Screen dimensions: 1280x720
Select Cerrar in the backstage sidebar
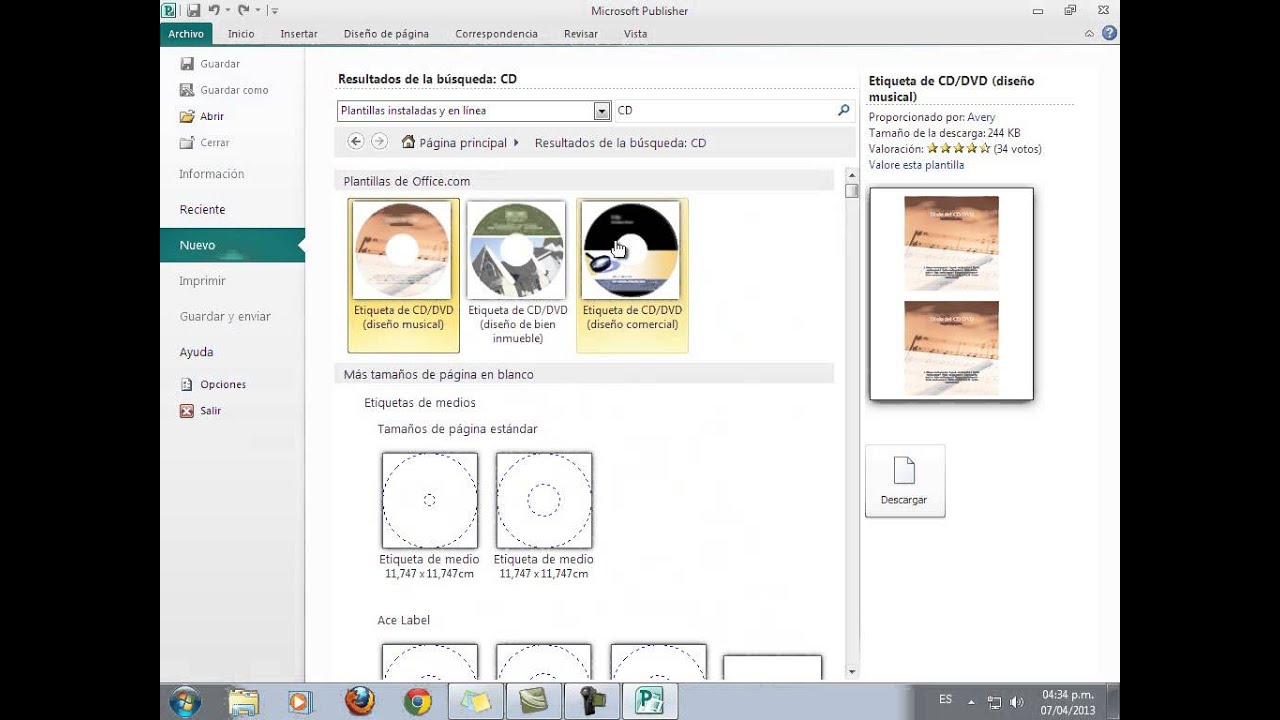pos(205,143)
